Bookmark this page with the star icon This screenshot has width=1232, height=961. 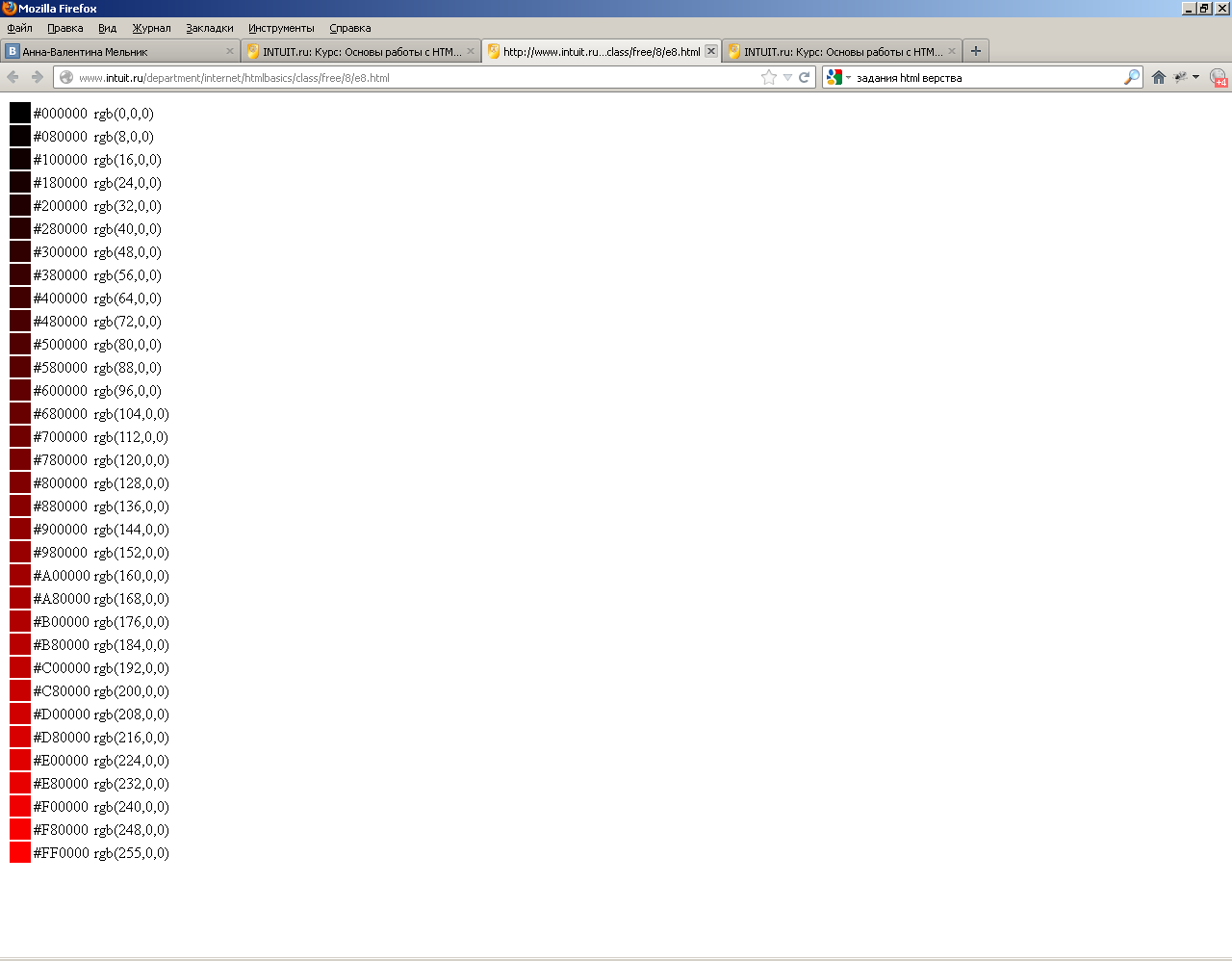coord(769,77)
